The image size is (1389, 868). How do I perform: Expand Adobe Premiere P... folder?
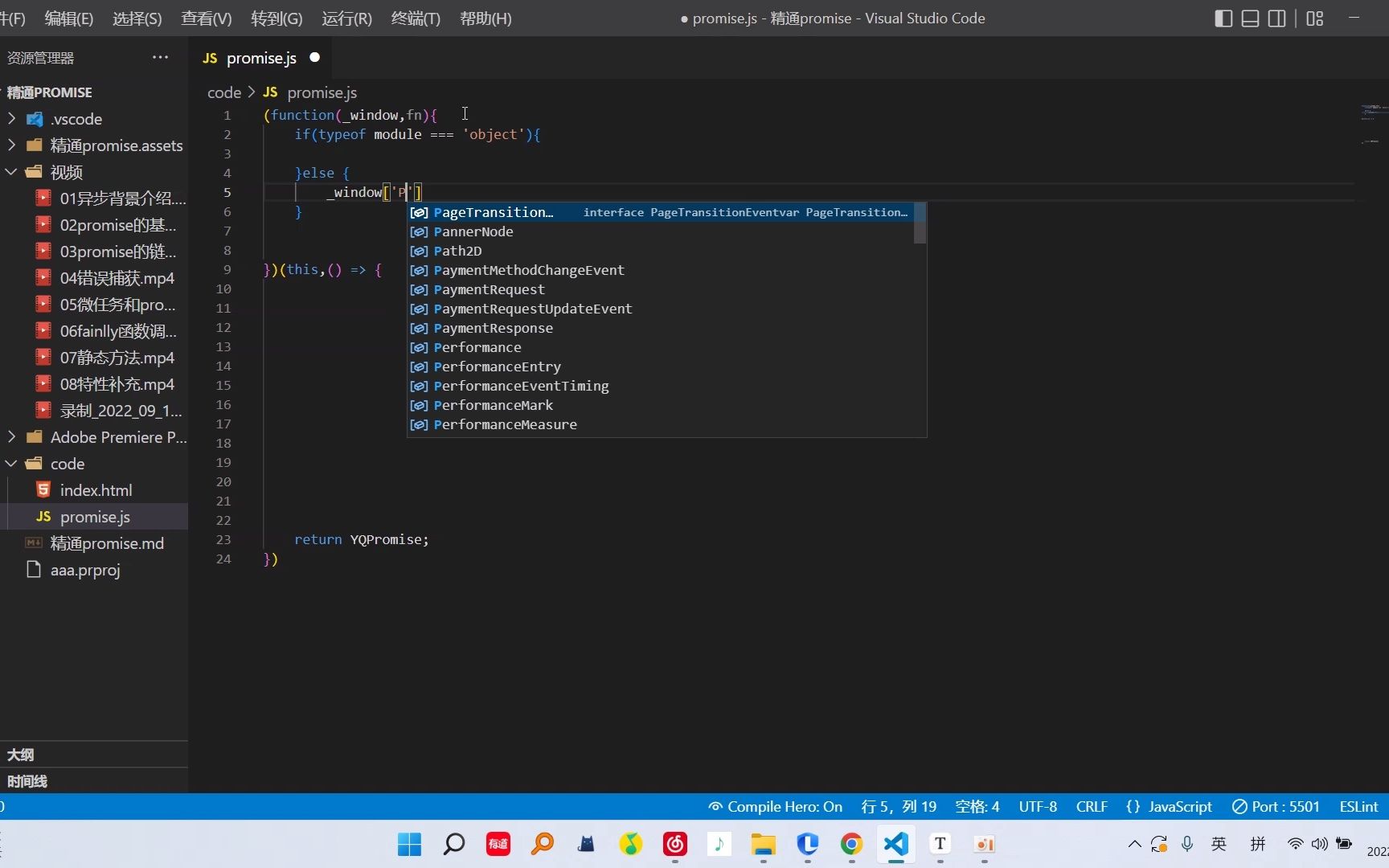click(94, 437)
